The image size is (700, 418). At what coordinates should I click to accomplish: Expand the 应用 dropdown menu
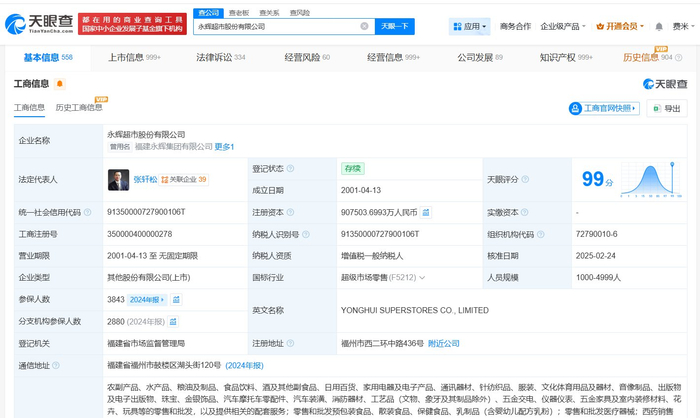[x=471, y=26]
